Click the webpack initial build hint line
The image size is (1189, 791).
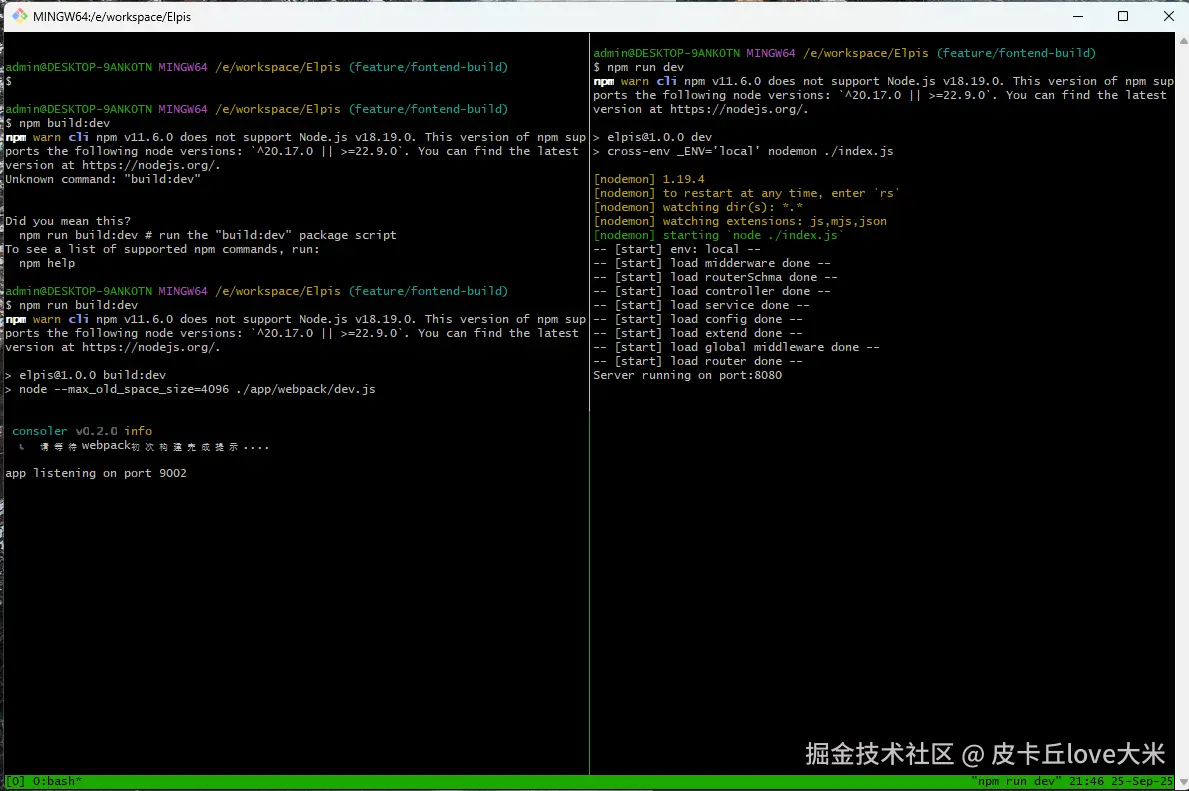click(x=144, y=446)
